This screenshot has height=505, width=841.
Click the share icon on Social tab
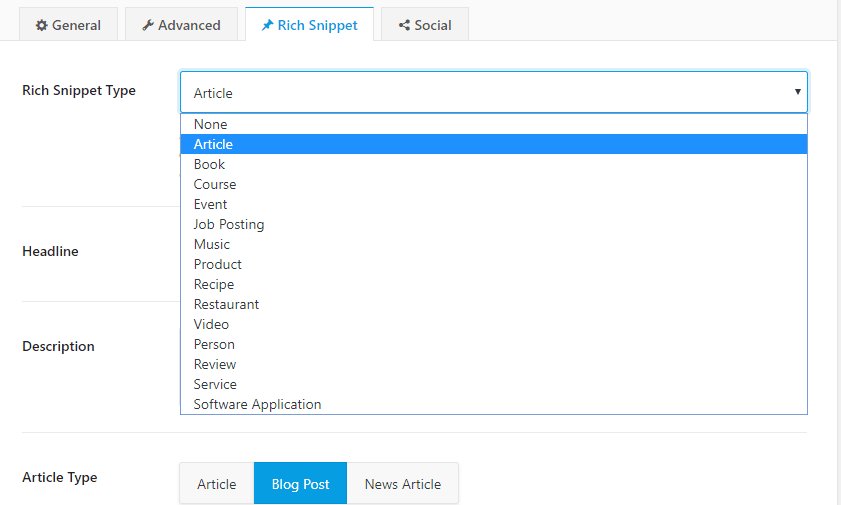[x=404, y=25]
